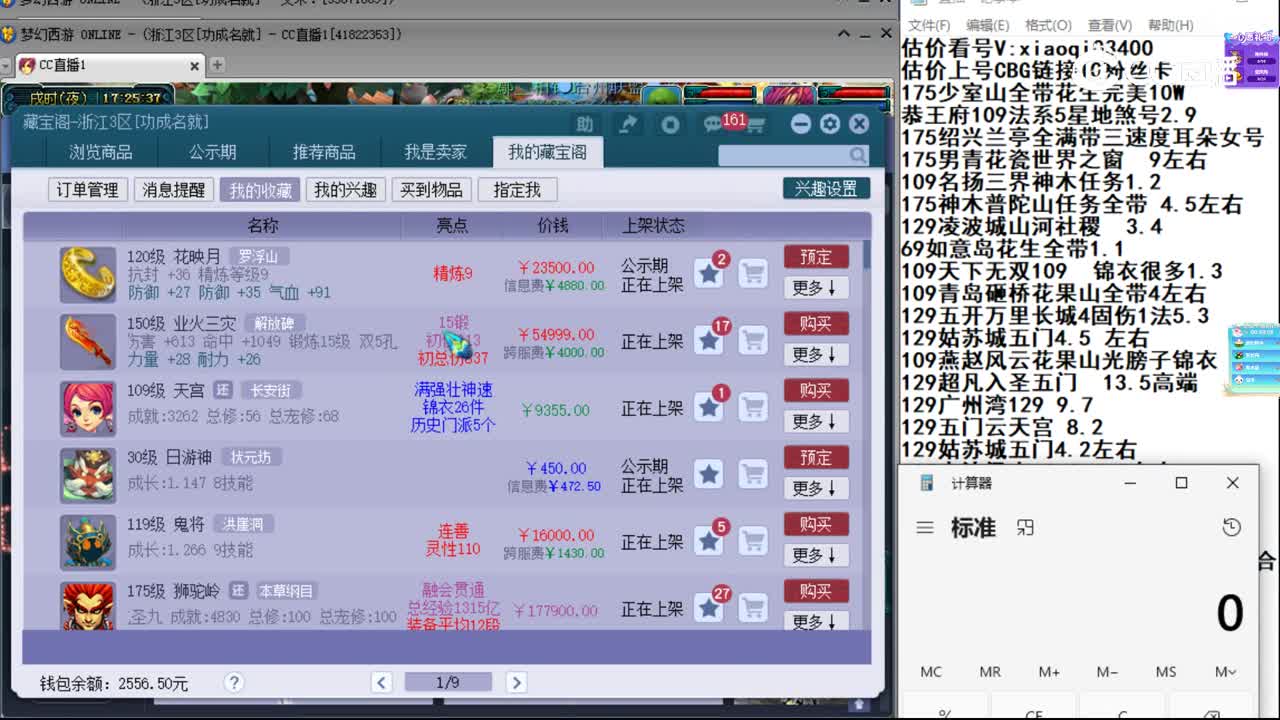
Task: Open 消息提醒 sub-tab
Action: point(173,190)
